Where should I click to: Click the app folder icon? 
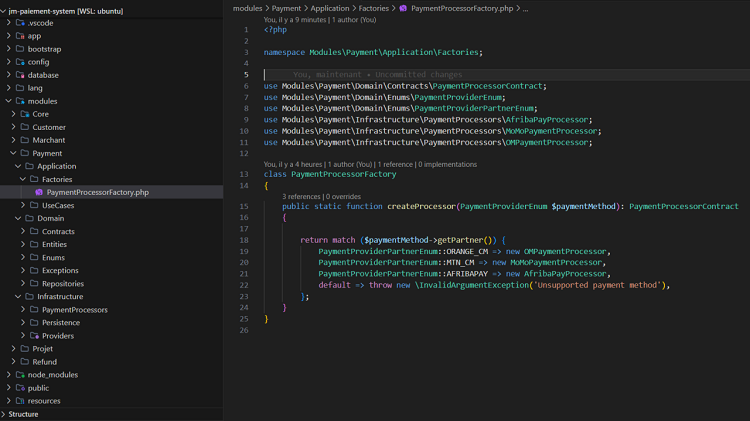20,36
